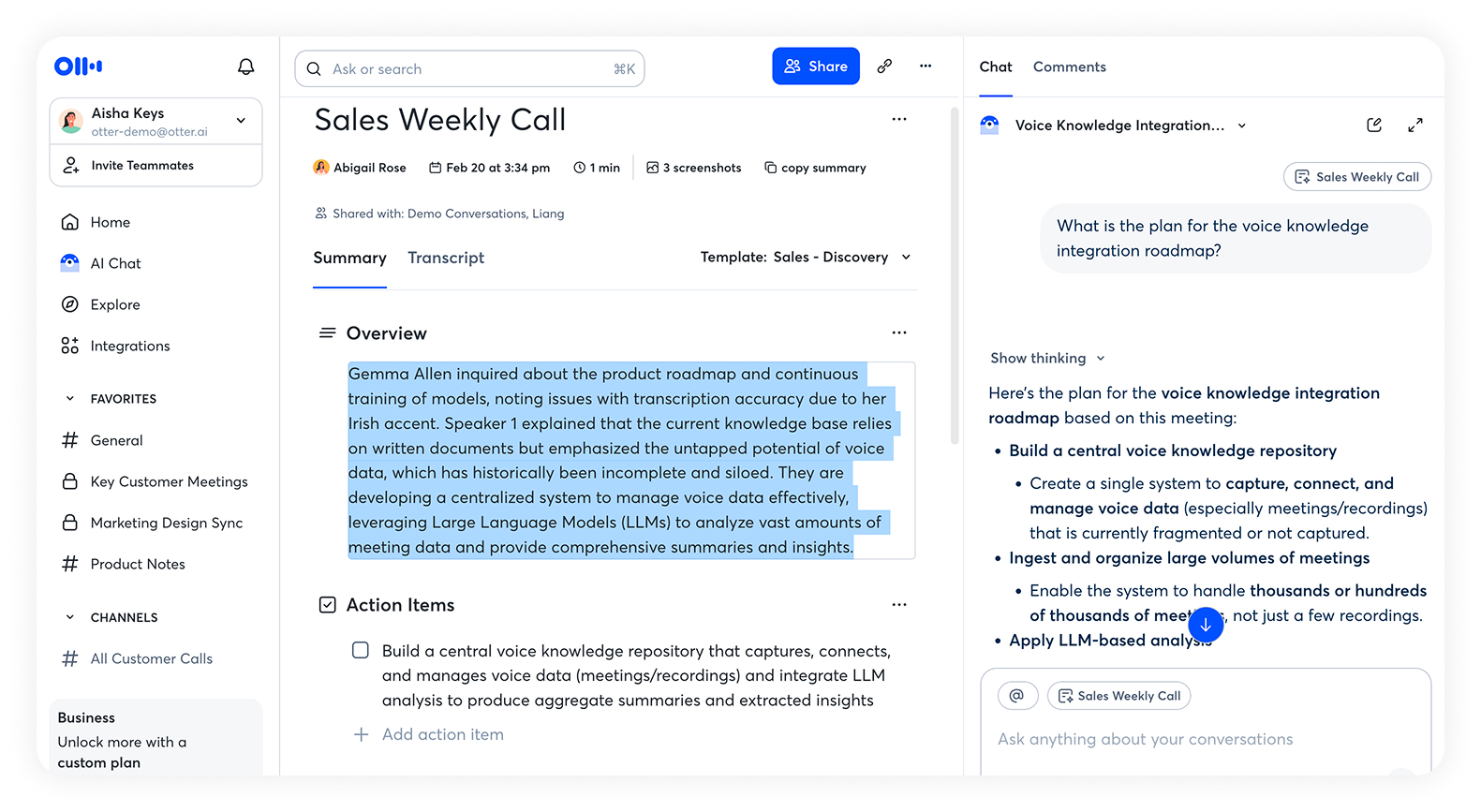Open the new chat compose icon
Image resolution: width=1481 pixels, height=812 pixels.
(x=1373, y=125)
